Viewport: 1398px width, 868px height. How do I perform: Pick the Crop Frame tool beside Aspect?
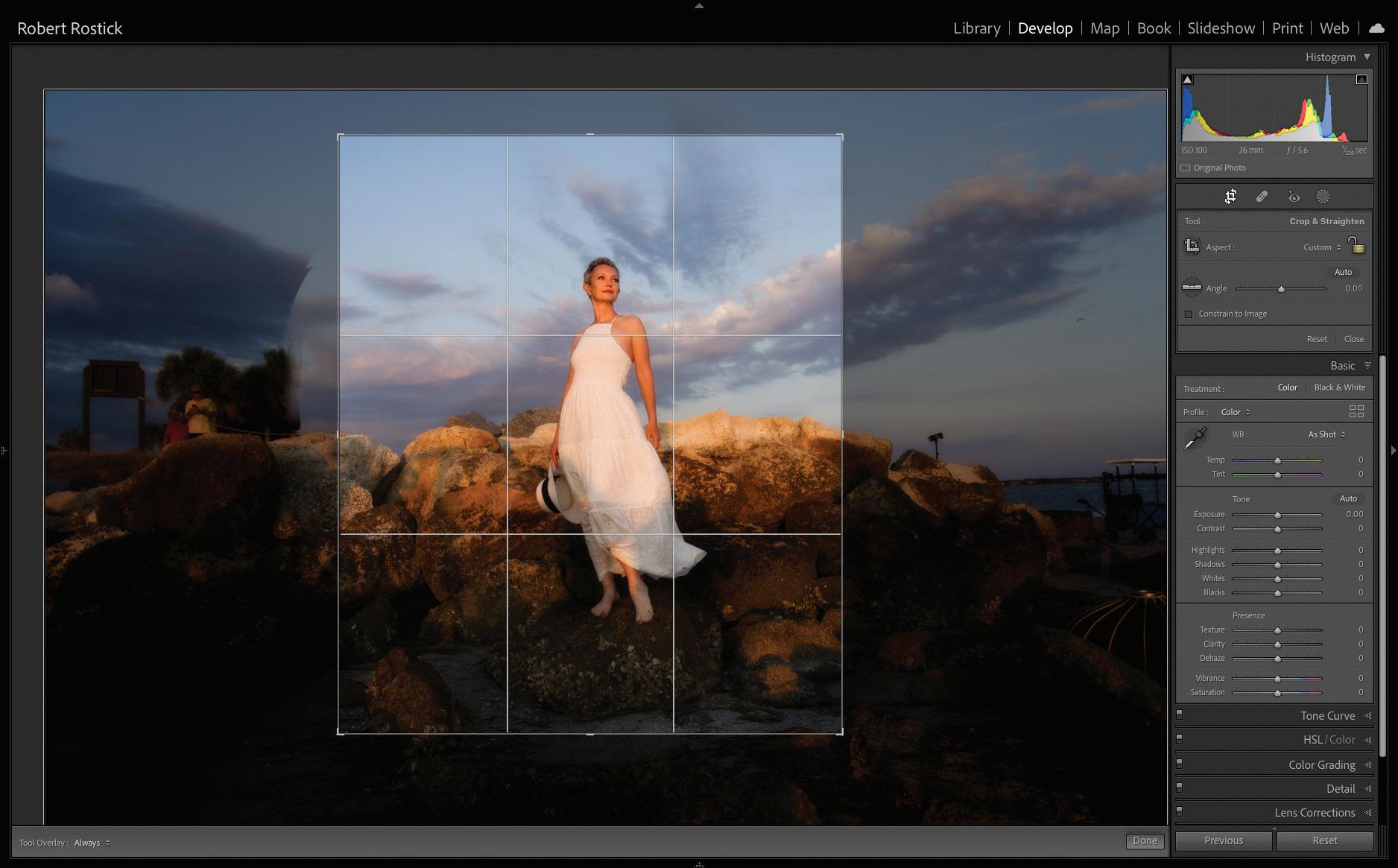click(1192, 247)
